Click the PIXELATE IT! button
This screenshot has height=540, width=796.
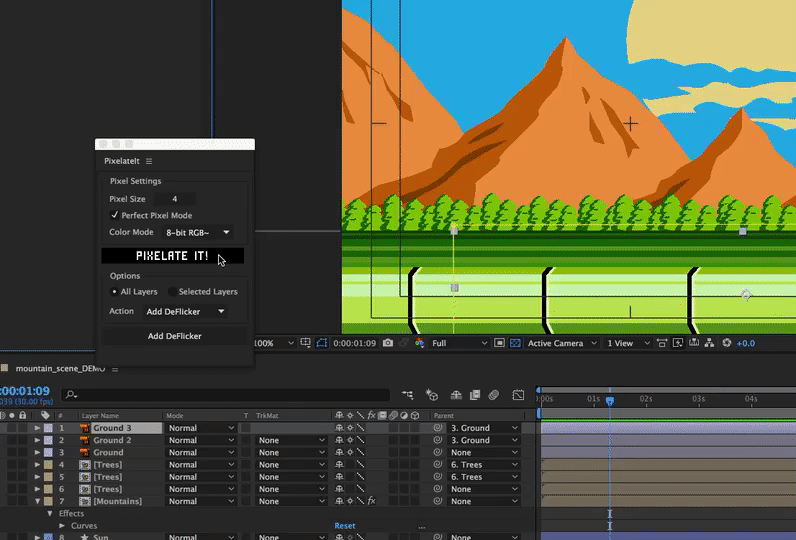(172, 256)
